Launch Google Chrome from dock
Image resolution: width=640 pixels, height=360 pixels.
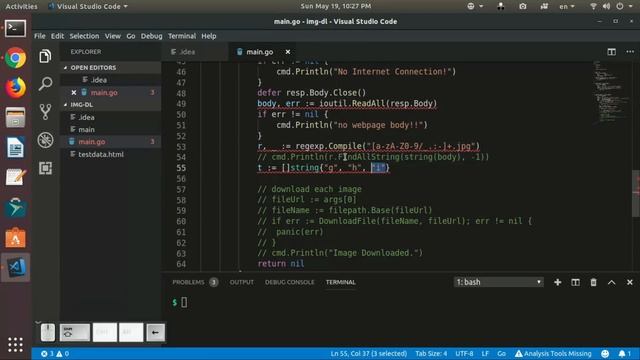[x=16, y=58]
